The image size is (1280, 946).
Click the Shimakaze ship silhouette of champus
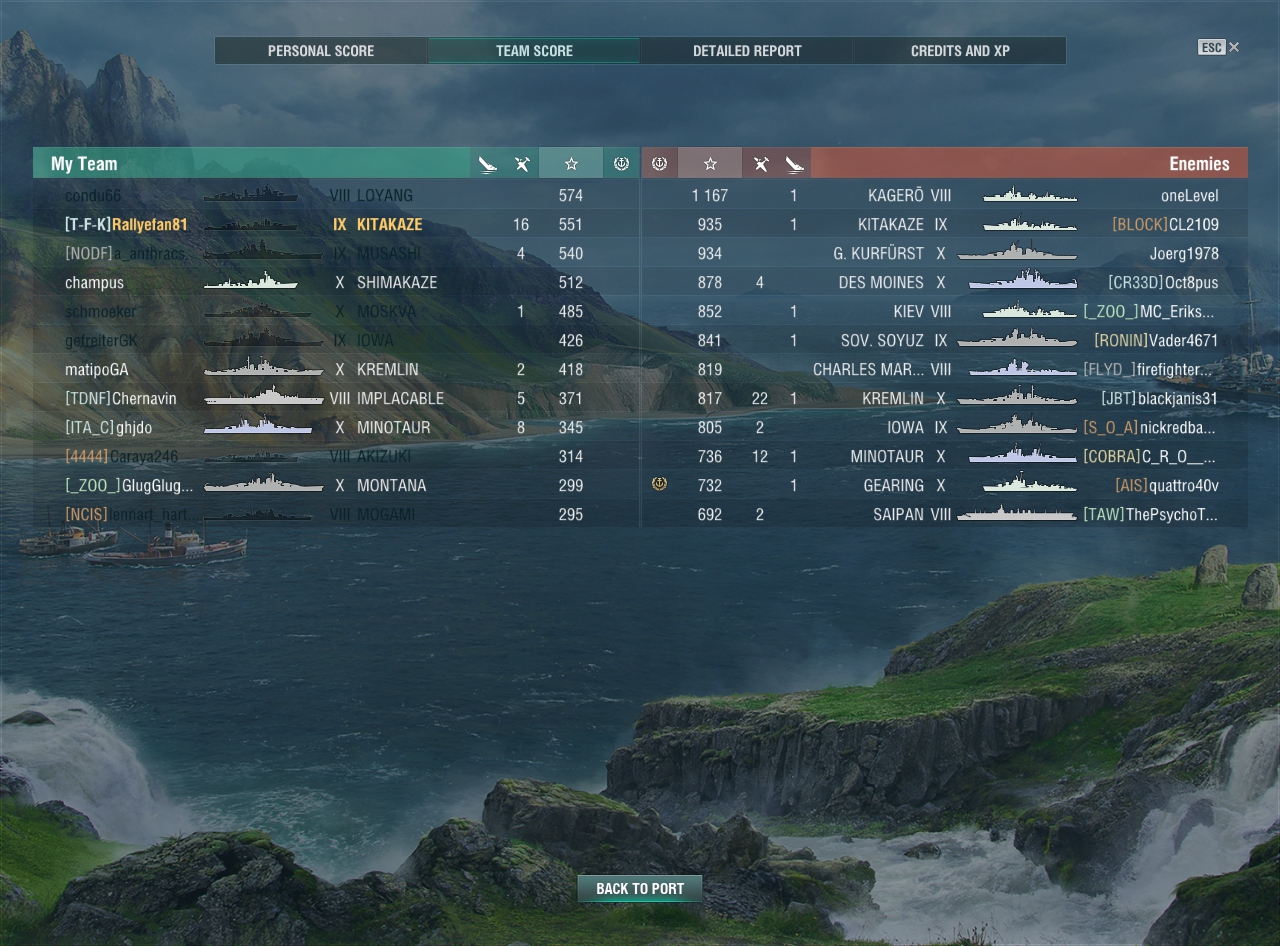coord(251,282)
